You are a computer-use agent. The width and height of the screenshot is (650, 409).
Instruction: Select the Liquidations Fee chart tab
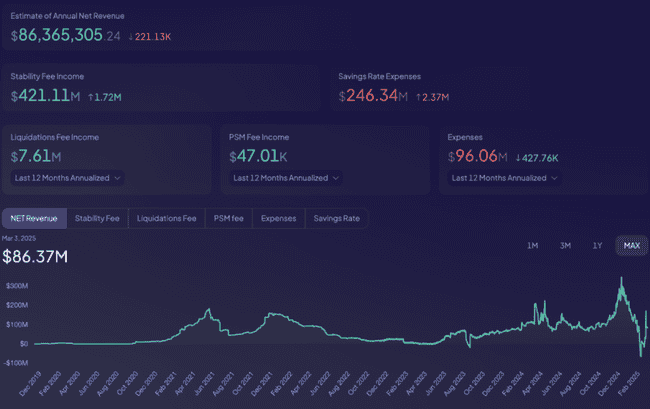pyautogui.click(x=167, y=218)
